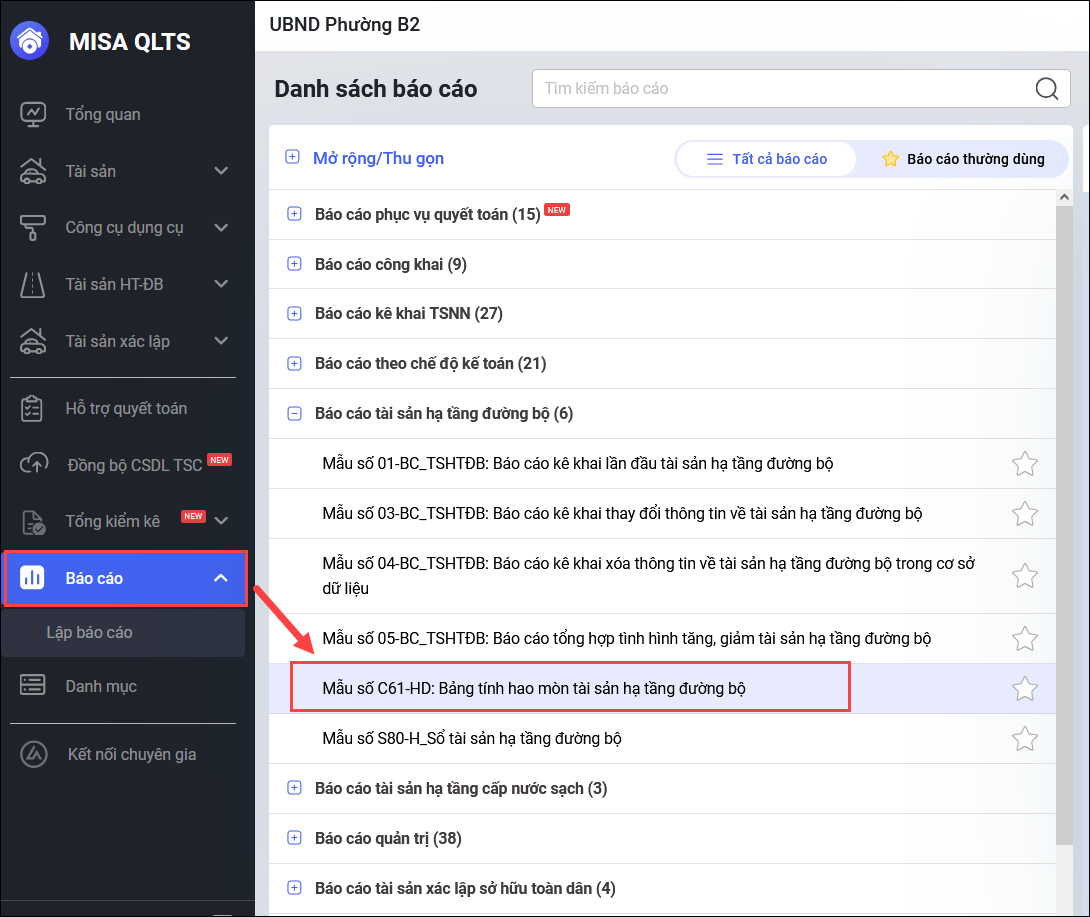This screenshot has height=917, width=1090.
Task: Click the Báo cáo bar chart icon
Action: coord(32,578)
